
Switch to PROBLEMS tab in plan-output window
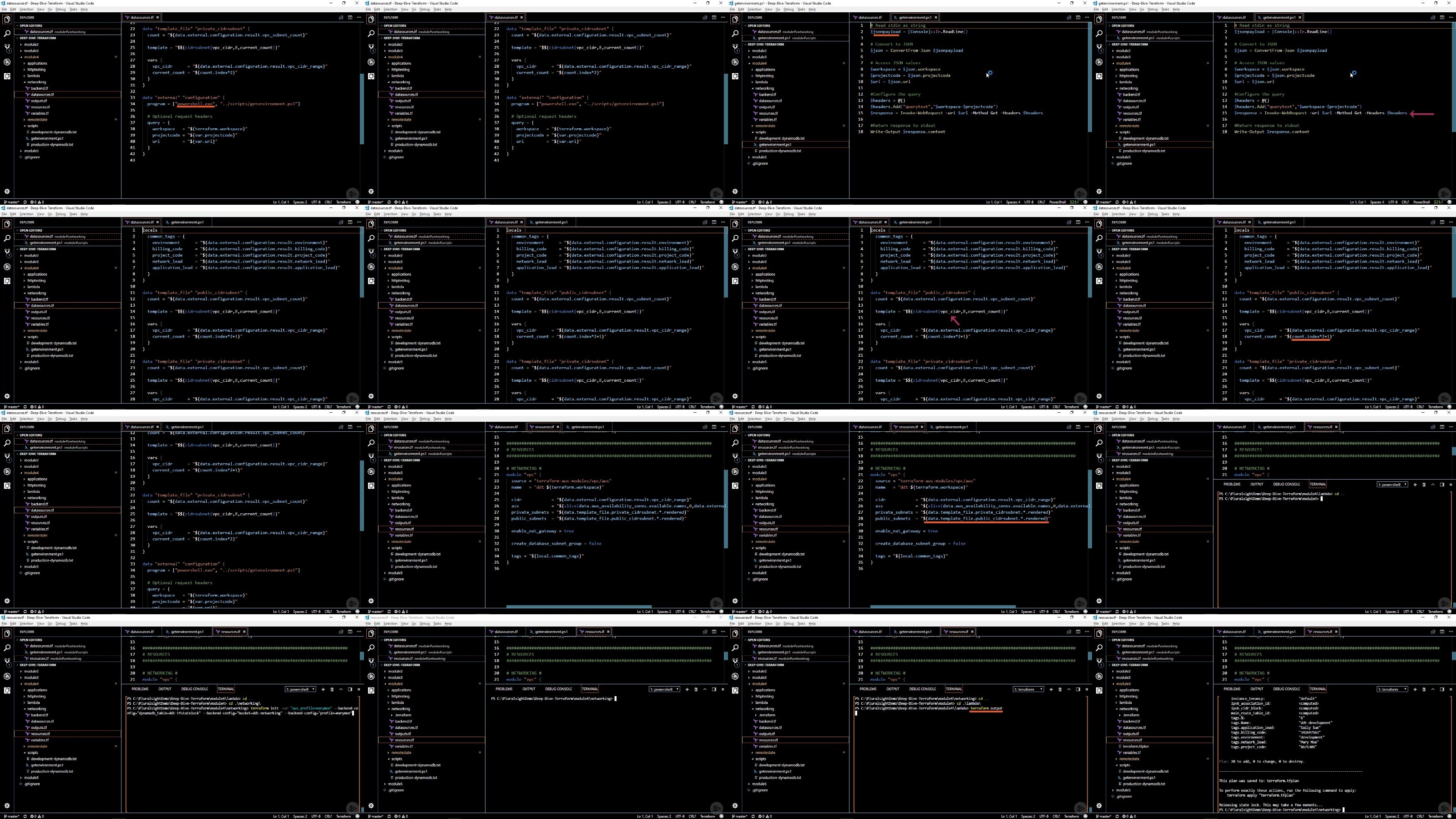1232,689
